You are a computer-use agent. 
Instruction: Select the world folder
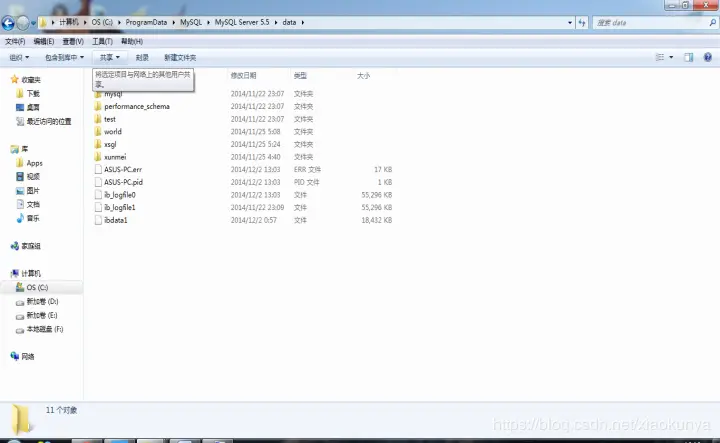pyautogui.click(x=112, y=131)
